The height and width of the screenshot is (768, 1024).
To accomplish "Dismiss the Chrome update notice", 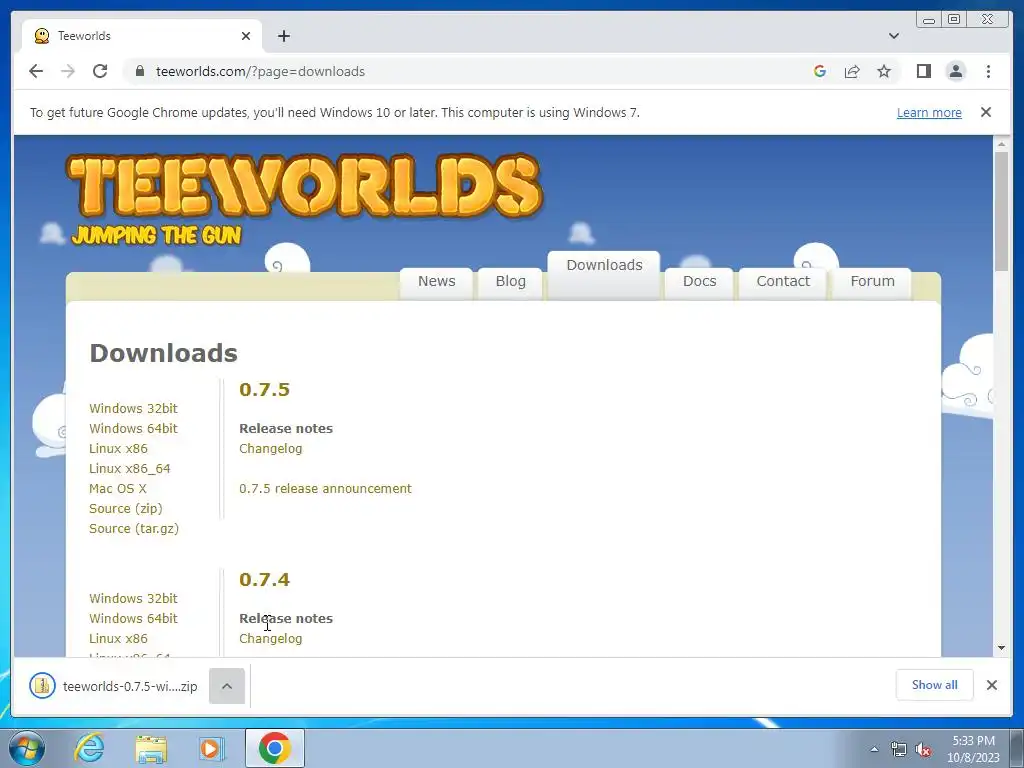I will 985,112.
